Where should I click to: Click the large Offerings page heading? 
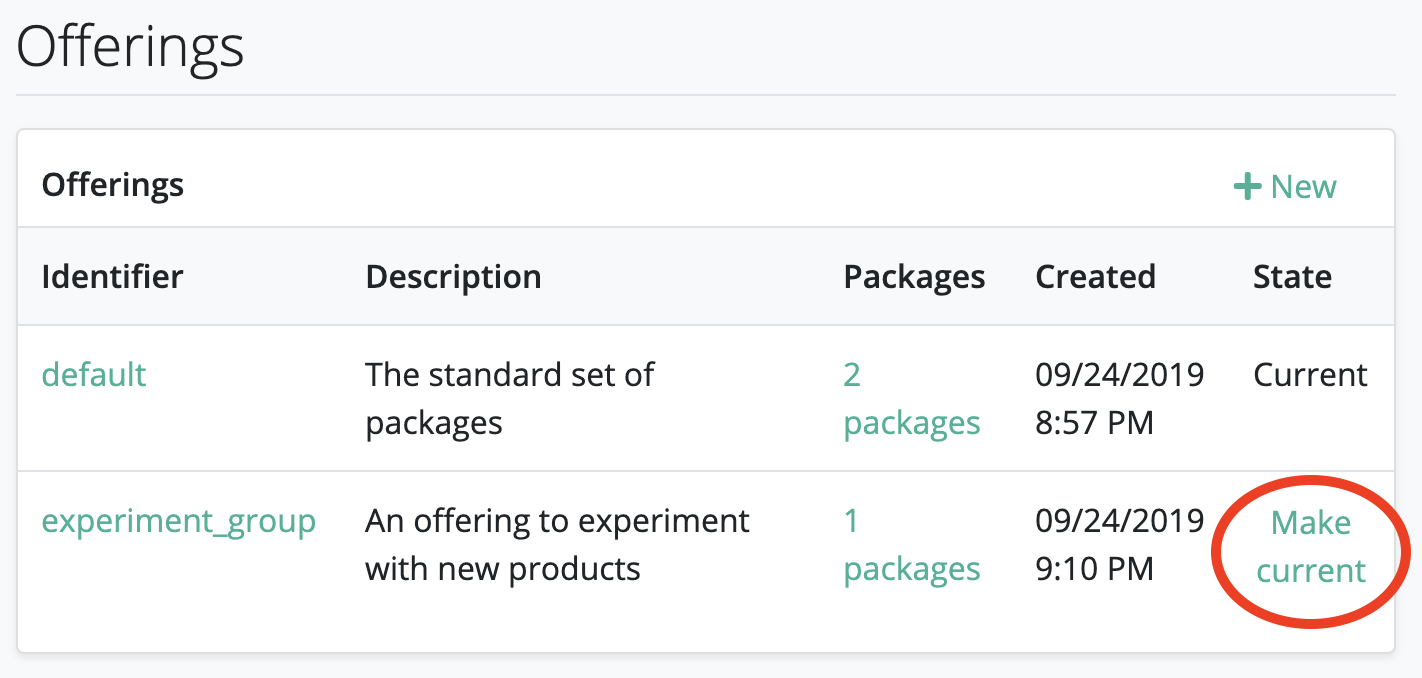click(x=130, y=47)
